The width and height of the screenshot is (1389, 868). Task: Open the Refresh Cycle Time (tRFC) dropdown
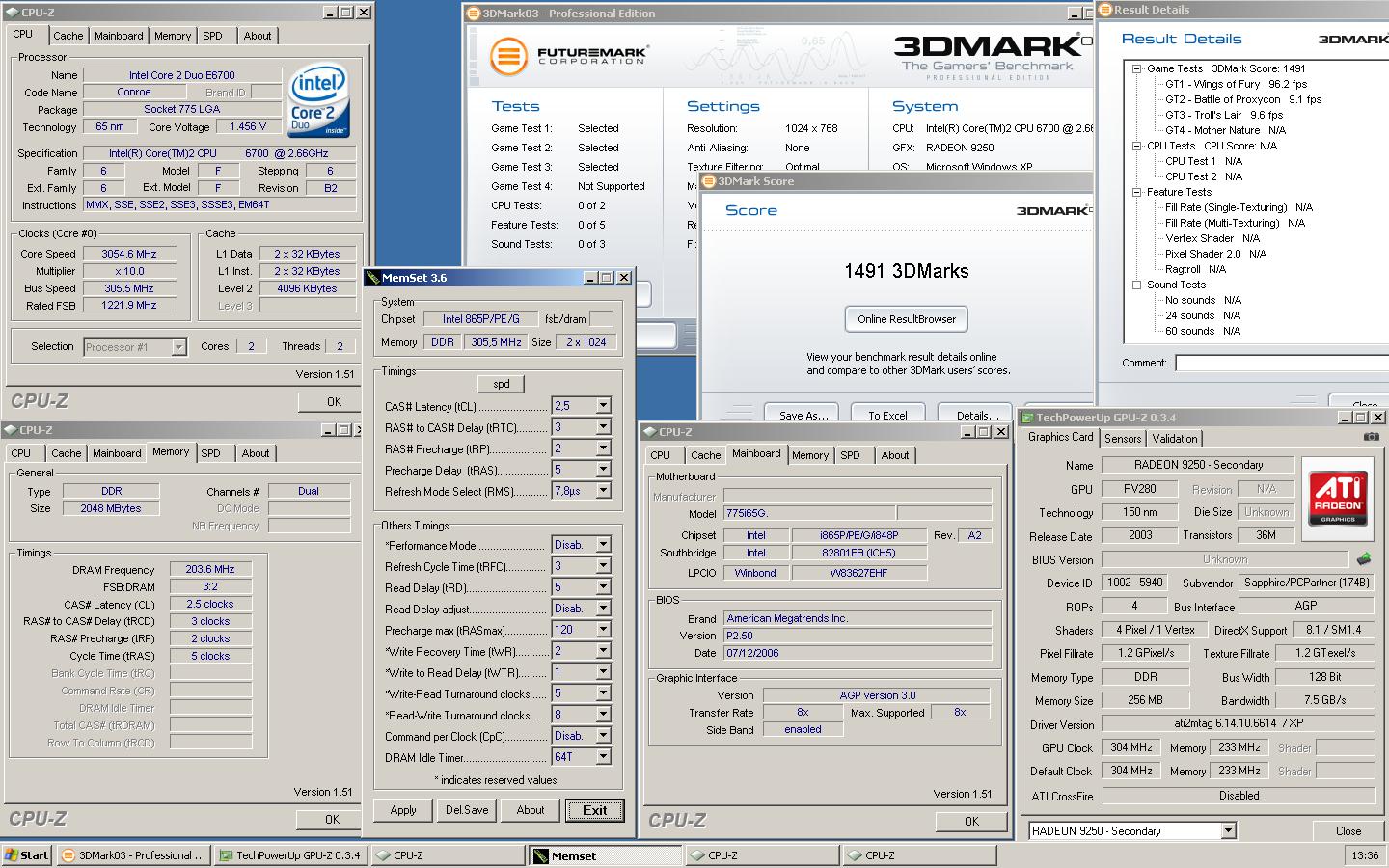603,566
